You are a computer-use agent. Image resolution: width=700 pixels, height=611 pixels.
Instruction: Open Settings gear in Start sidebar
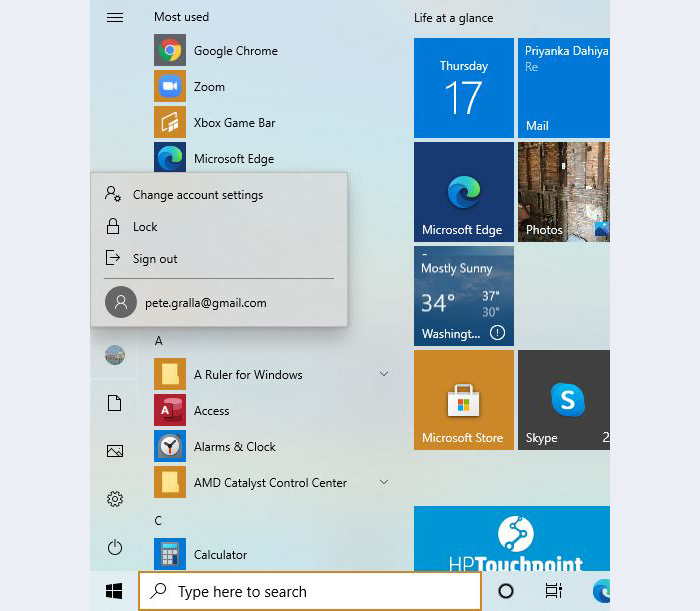[115, 499]
